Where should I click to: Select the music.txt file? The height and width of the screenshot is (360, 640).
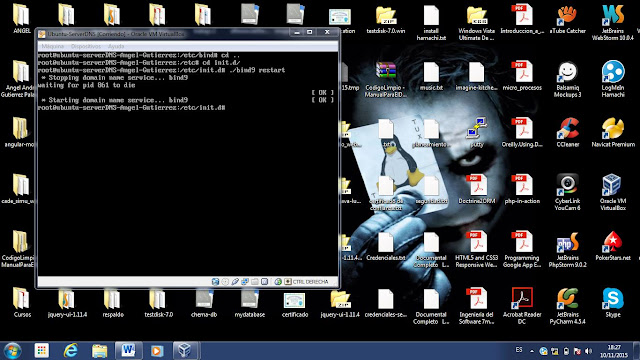click(x=431, y=76)
